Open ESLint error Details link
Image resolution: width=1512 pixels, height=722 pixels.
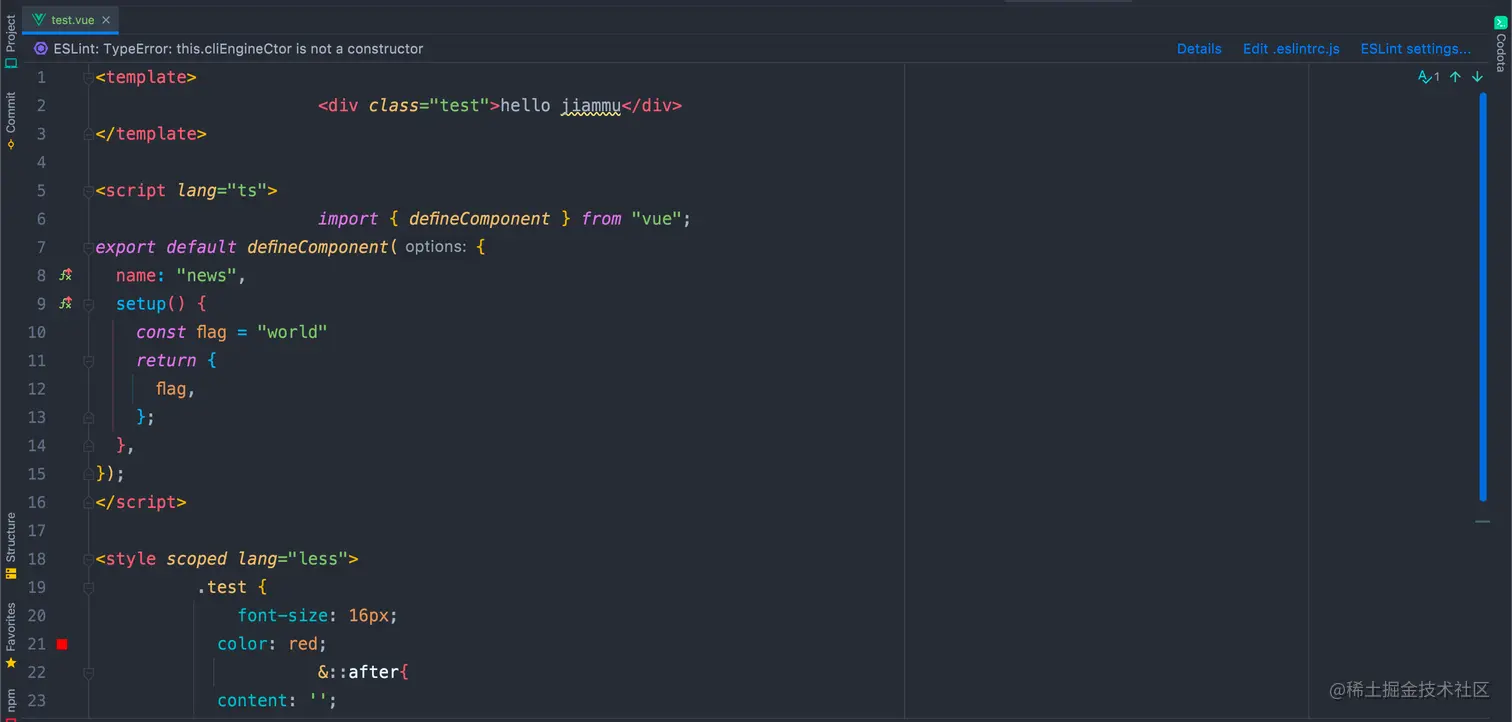(1199, 48)
